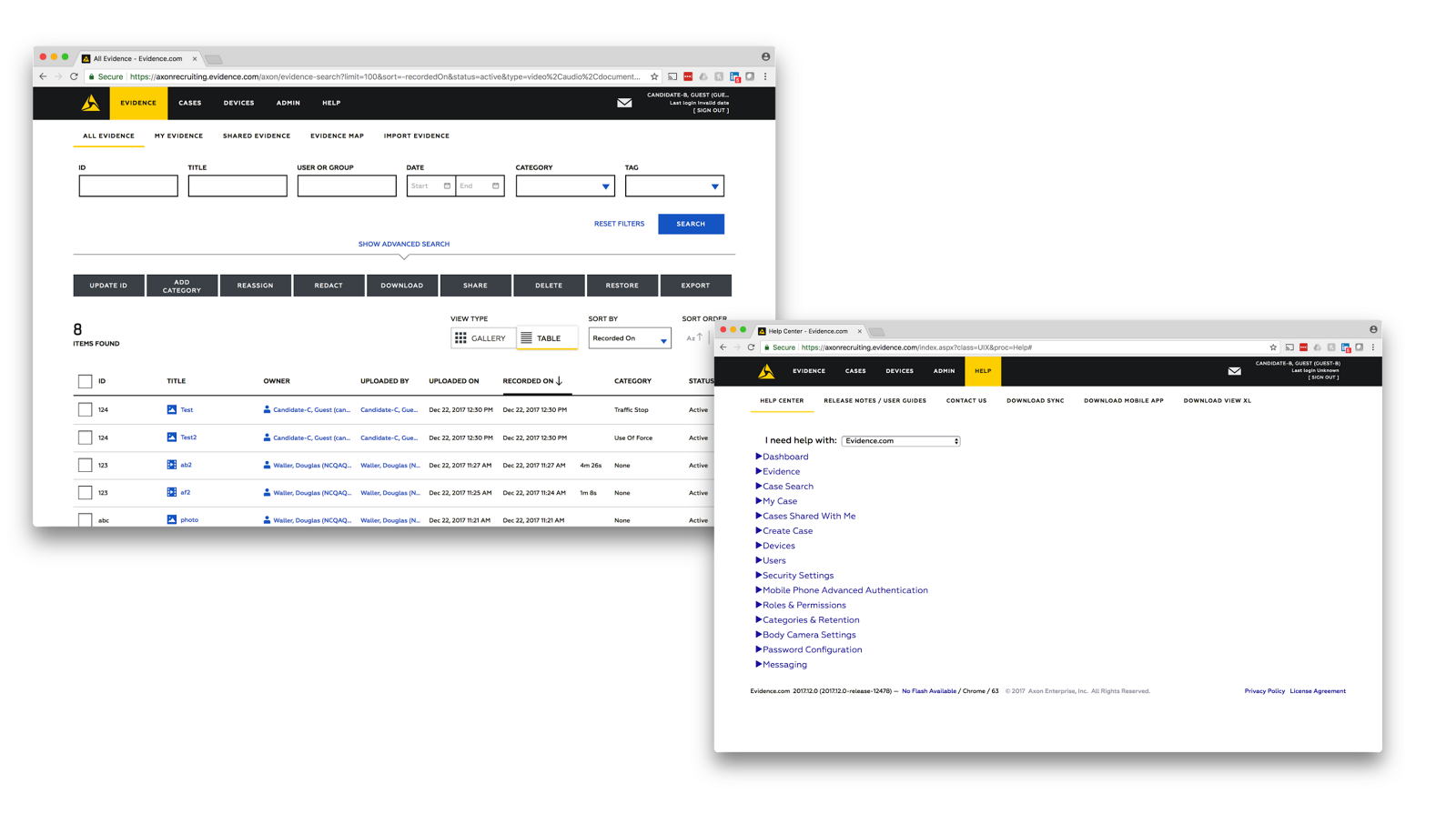The image size is (1456, 814).
Task: Click into the ID search field
Action: tap(128, 186)
